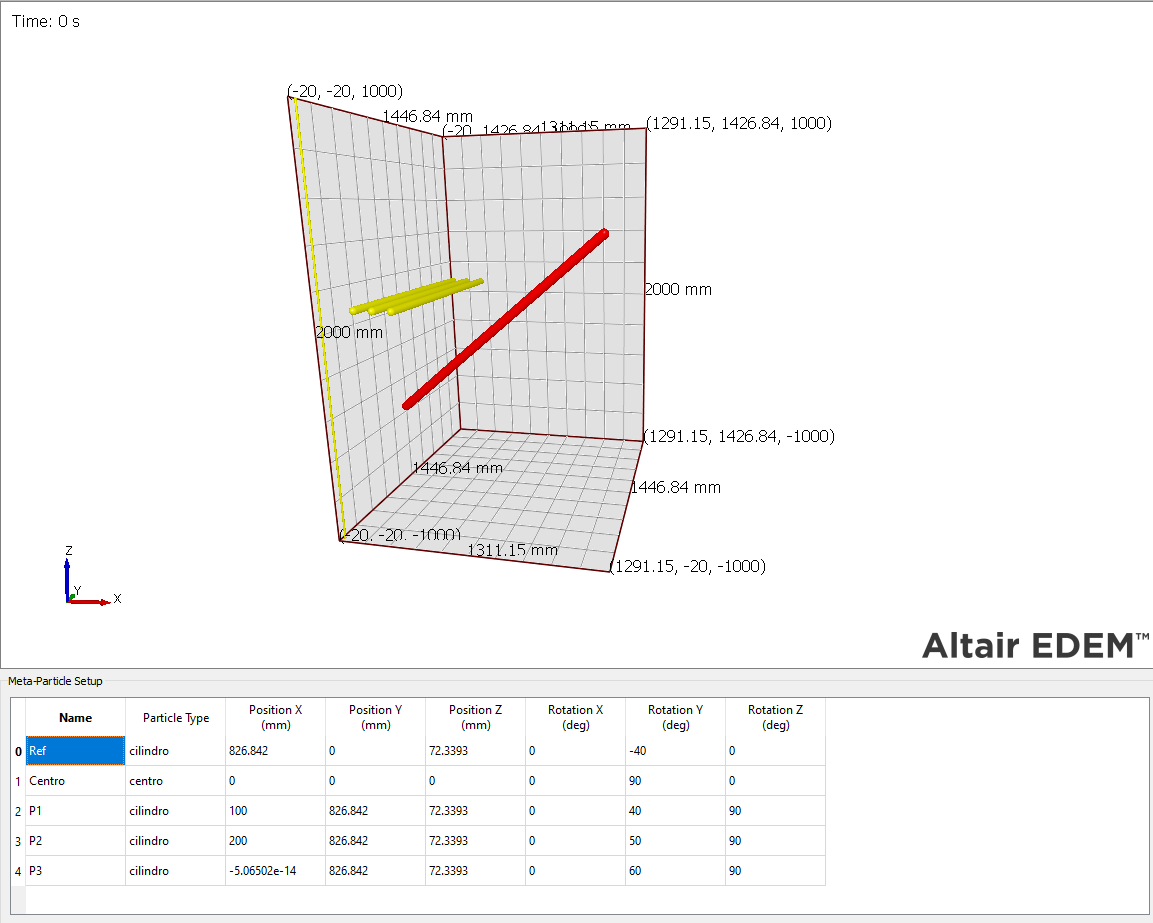Viewport: 1153px width, 923px height.
Task: Click the yellow cylinders group in 3D view
Action: click(416, 297)
